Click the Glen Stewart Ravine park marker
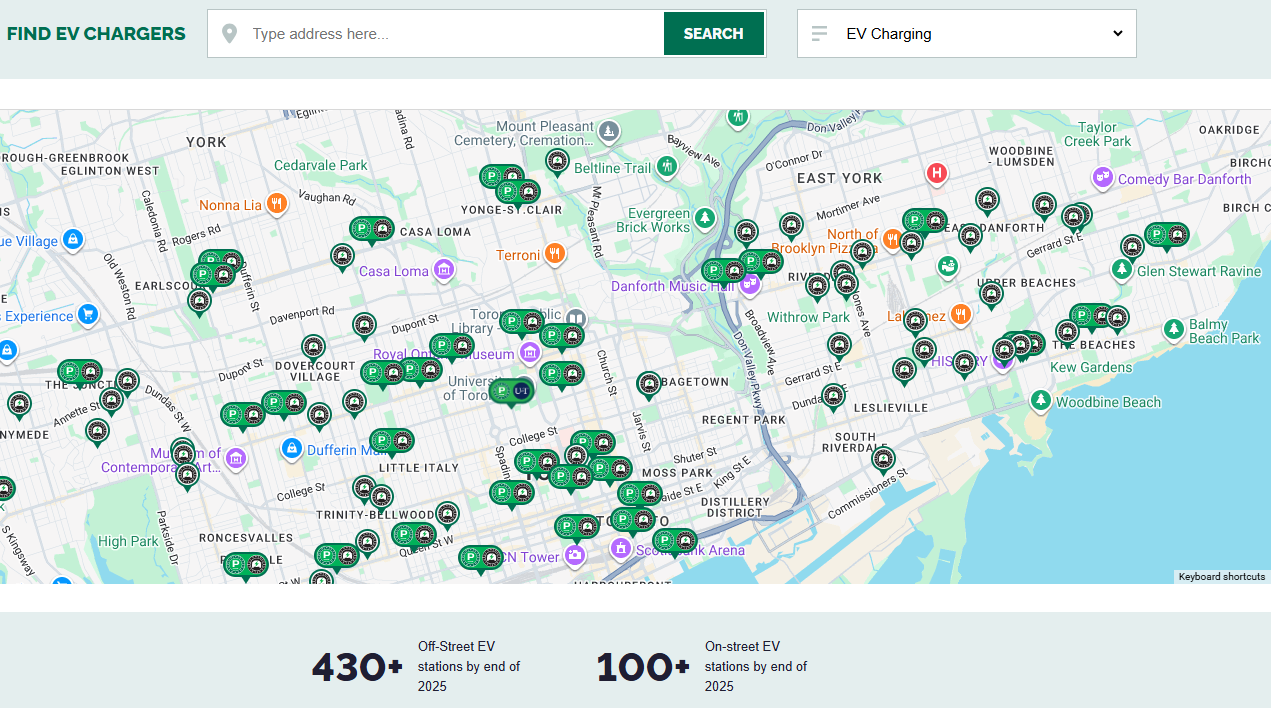Screen dimensions: 1271x708 [x=1122, y=270]
